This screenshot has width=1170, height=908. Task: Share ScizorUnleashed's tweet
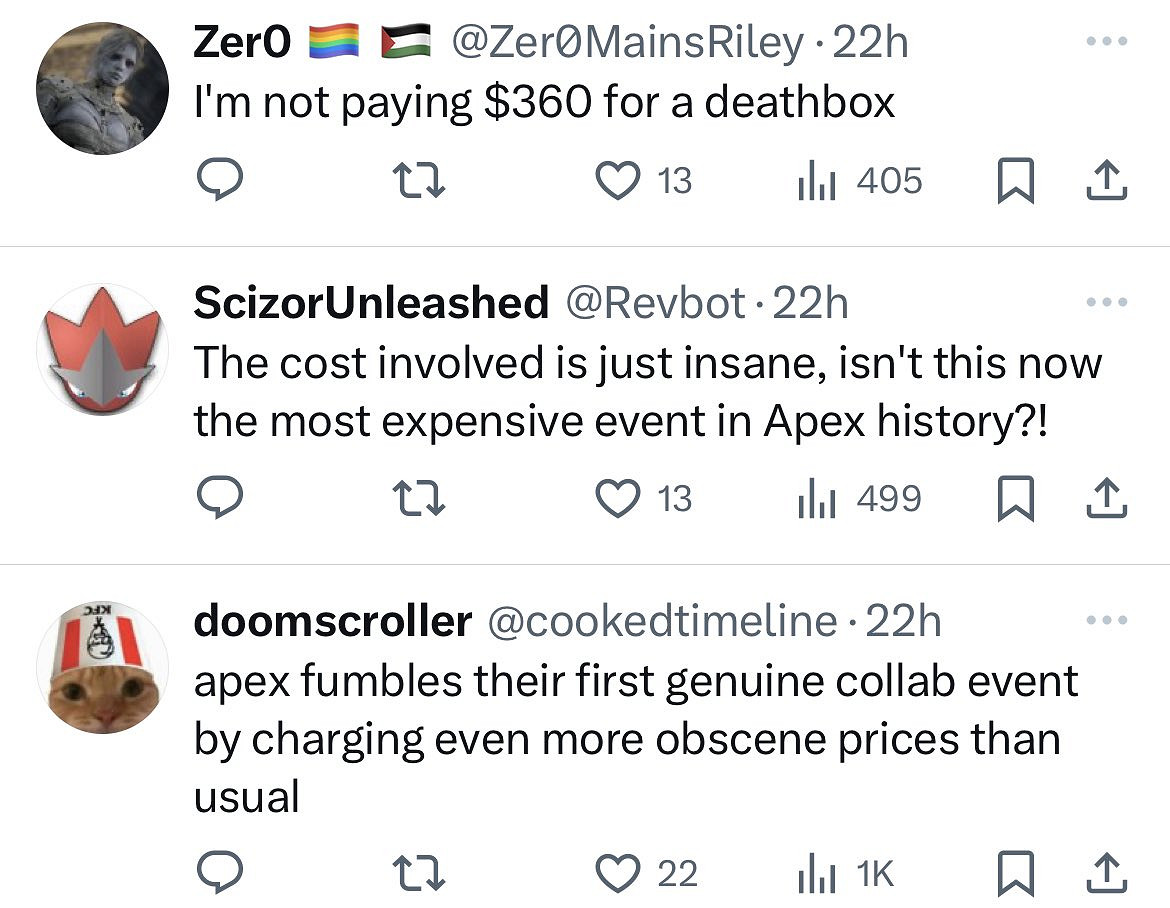click(x=1106, y=498)
